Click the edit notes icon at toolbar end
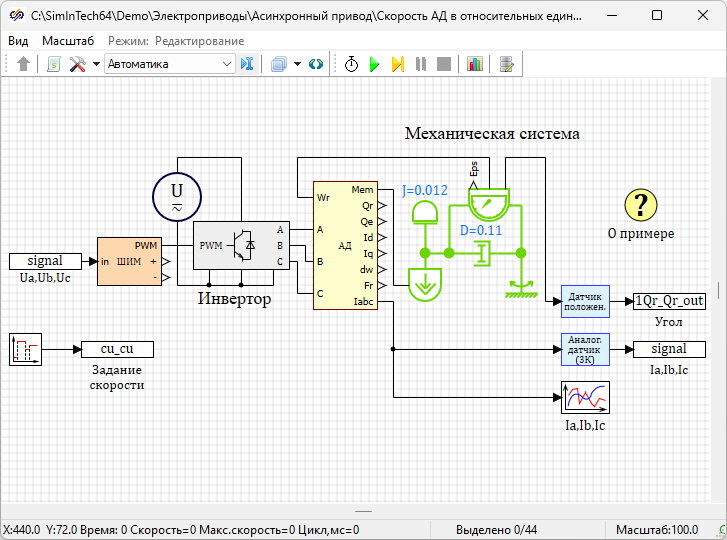 [x=507, y=64]
